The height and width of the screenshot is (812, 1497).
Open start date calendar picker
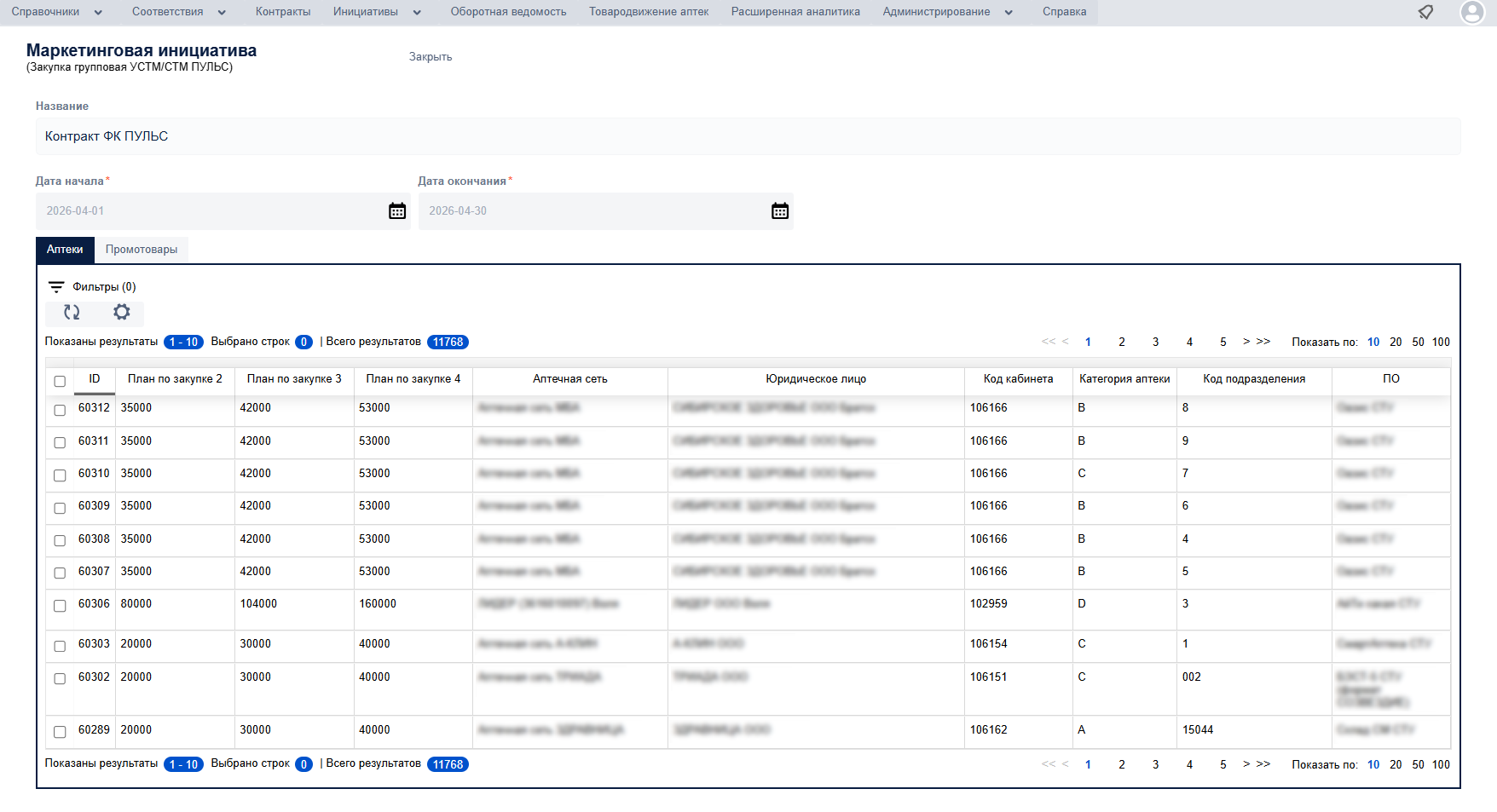397,211
